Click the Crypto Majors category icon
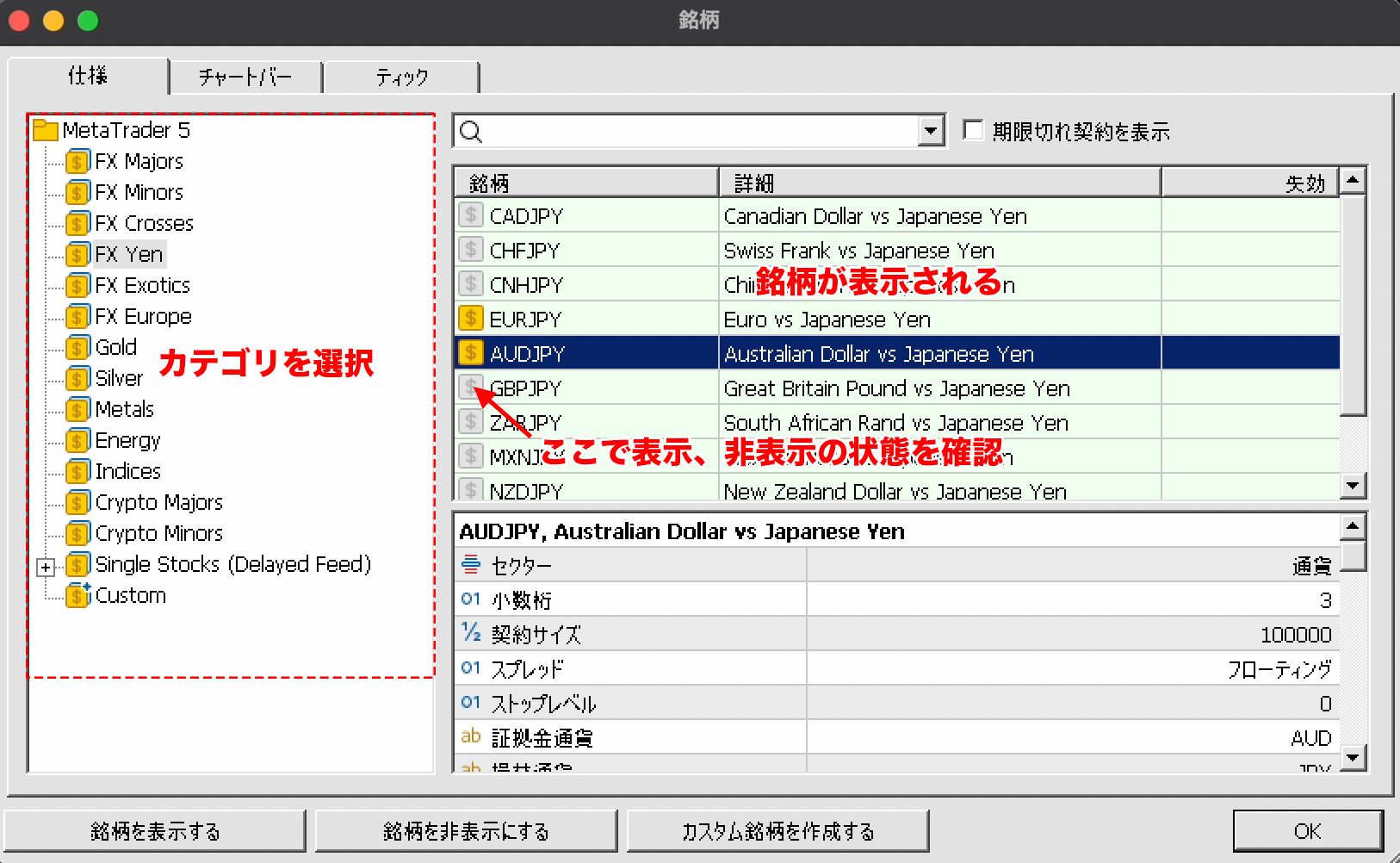This screenshot has width=1400, height=863. click(x=77, y=503)
